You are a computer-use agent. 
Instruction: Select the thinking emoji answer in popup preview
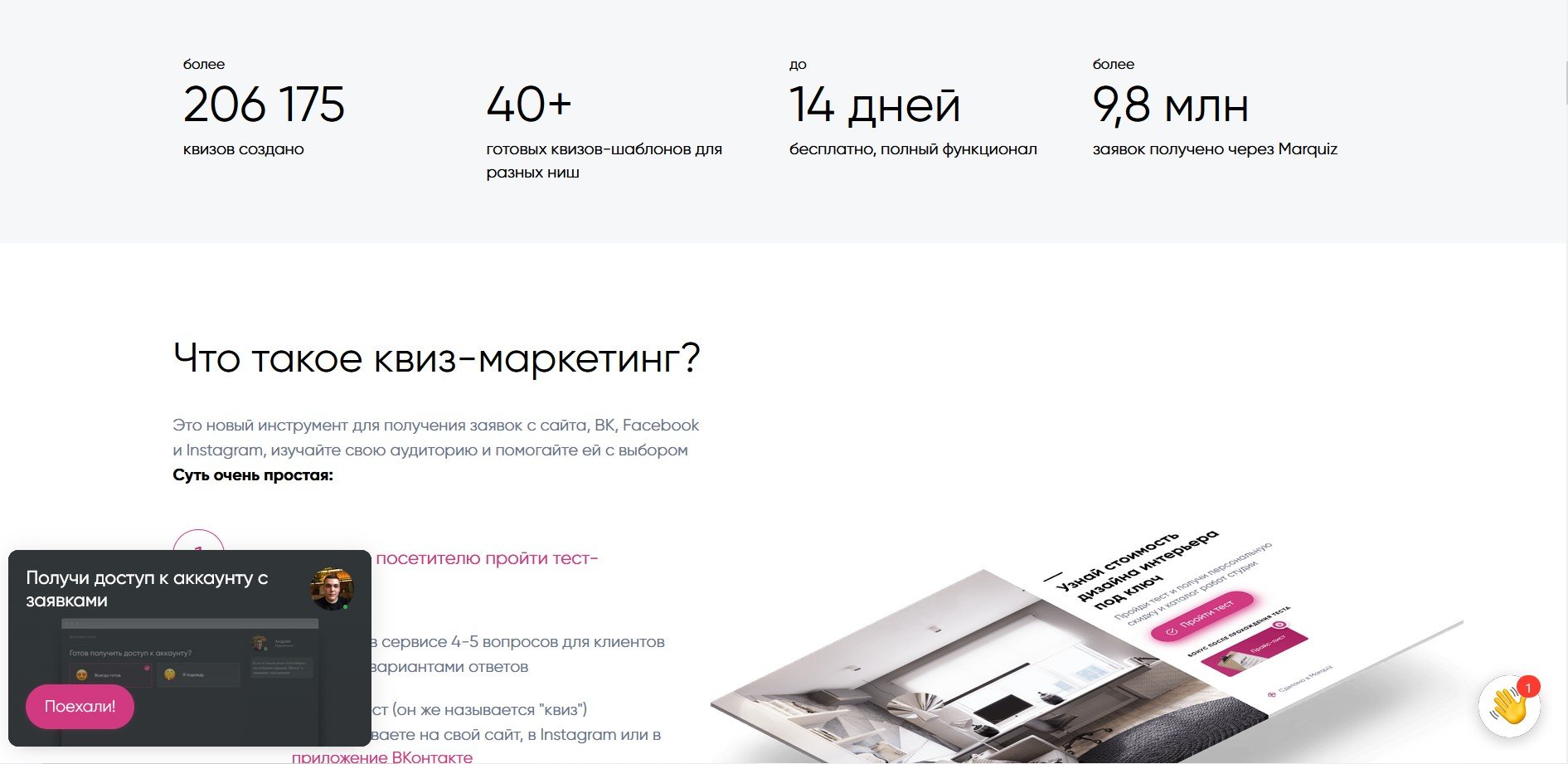pyautogui.click(x=170, y=674)
